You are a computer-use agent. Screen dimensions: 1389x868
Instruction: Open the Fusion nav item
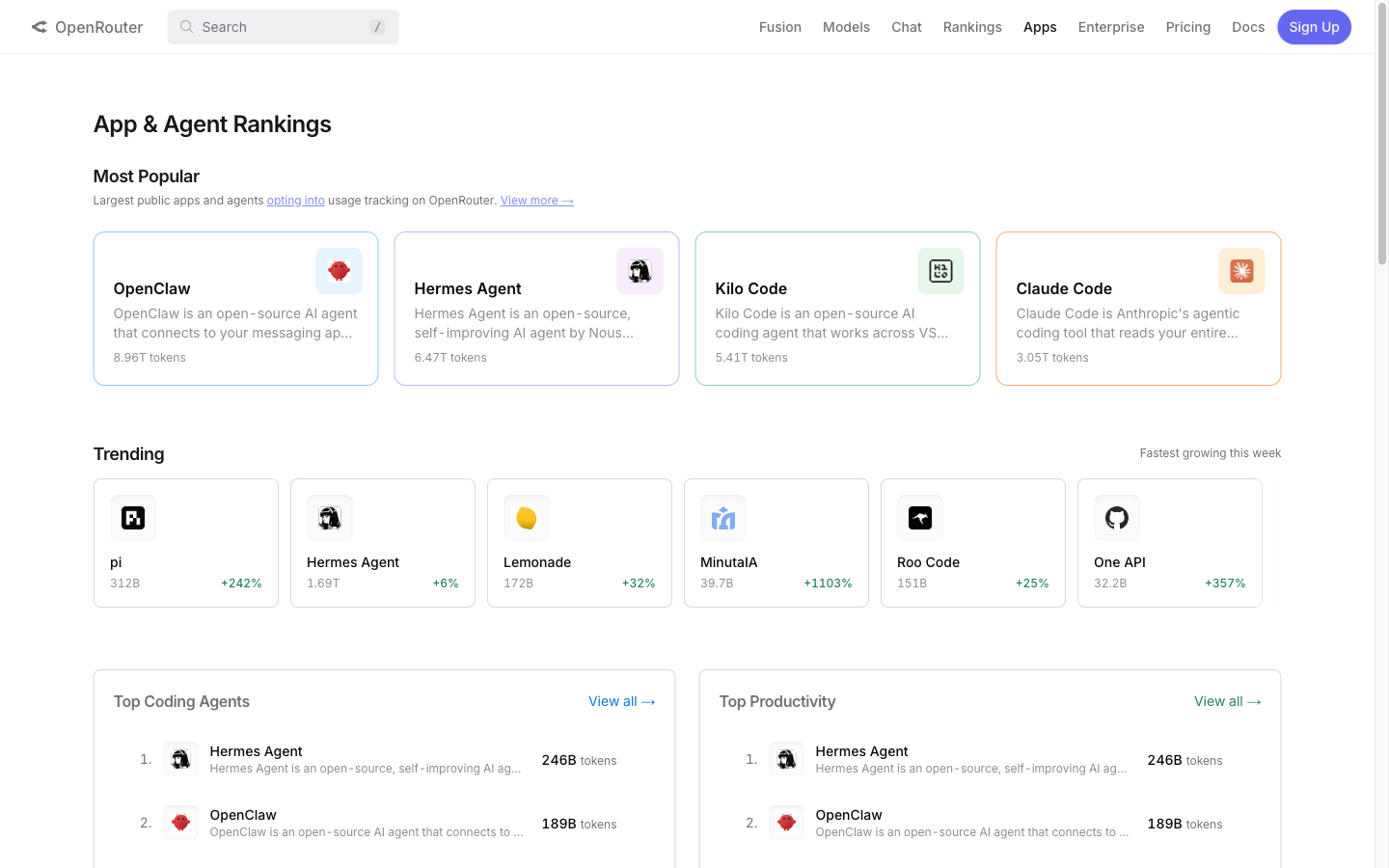click(x=780, y=27)
